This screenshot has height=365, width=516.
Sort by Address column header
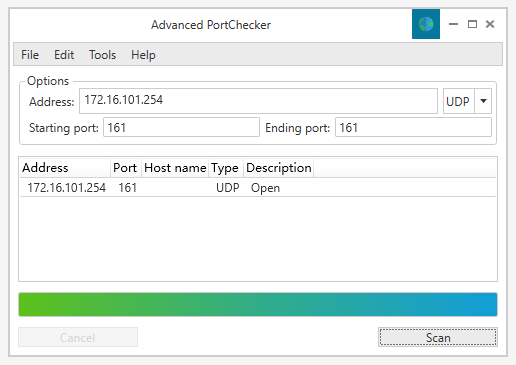point(65,168)
